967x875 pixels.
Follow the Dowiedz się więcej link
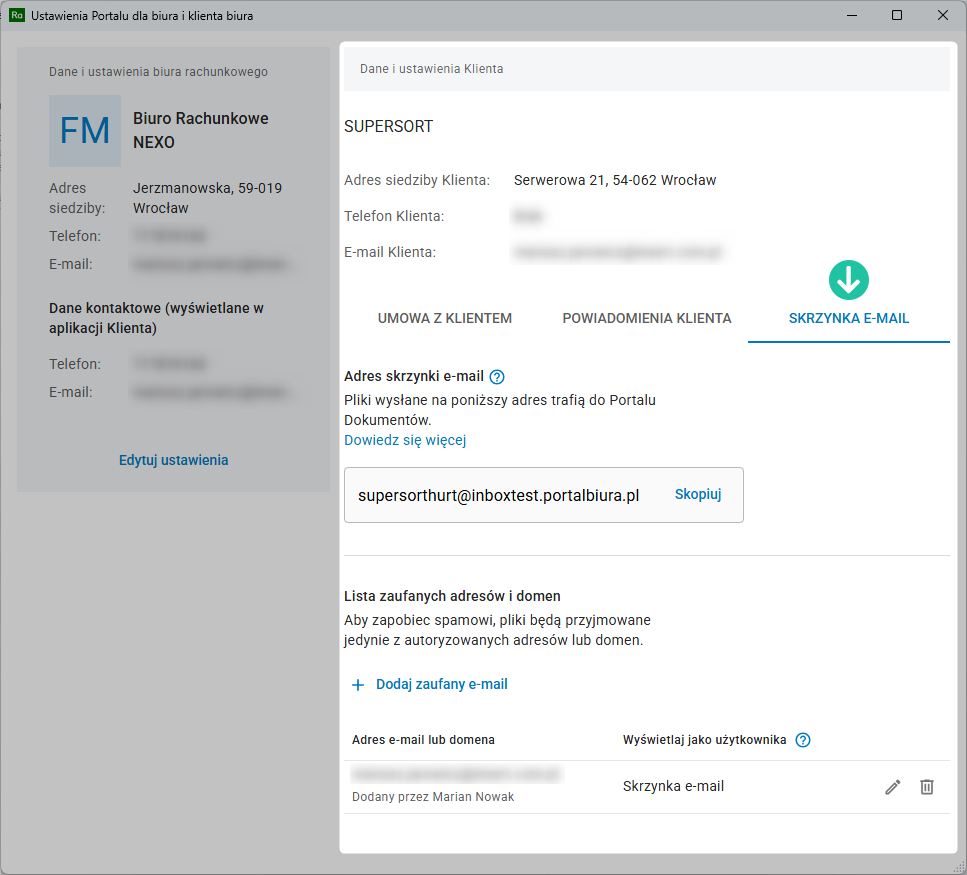[405, 440]
